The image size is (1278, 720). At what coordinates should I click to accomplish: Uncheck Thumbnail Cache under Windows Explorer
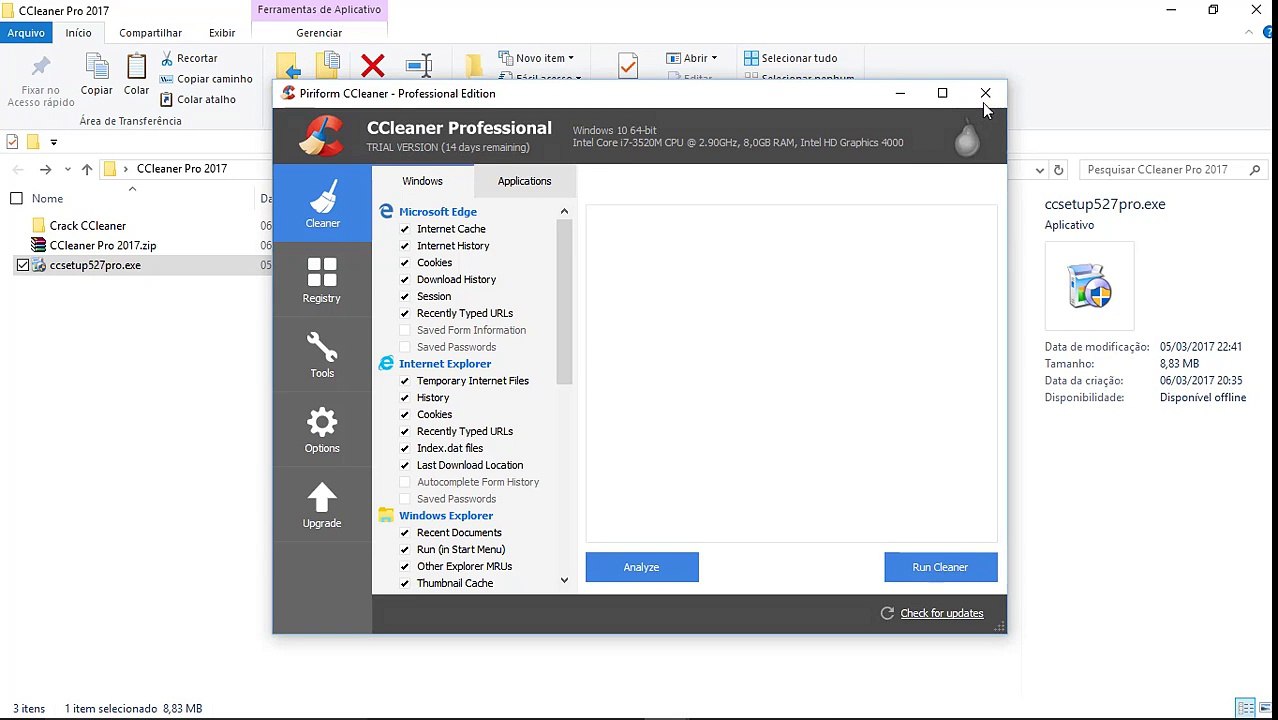(x=405, y=583)
